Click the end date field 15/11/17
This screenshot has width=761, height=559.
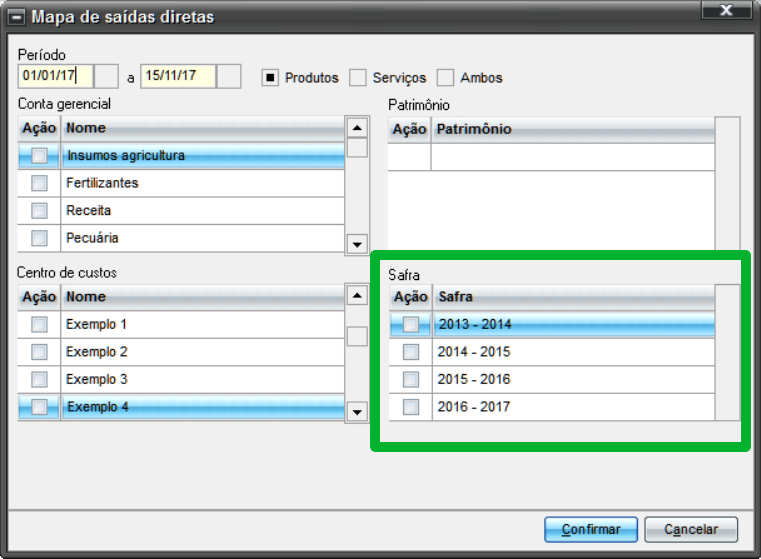point(178,76)
